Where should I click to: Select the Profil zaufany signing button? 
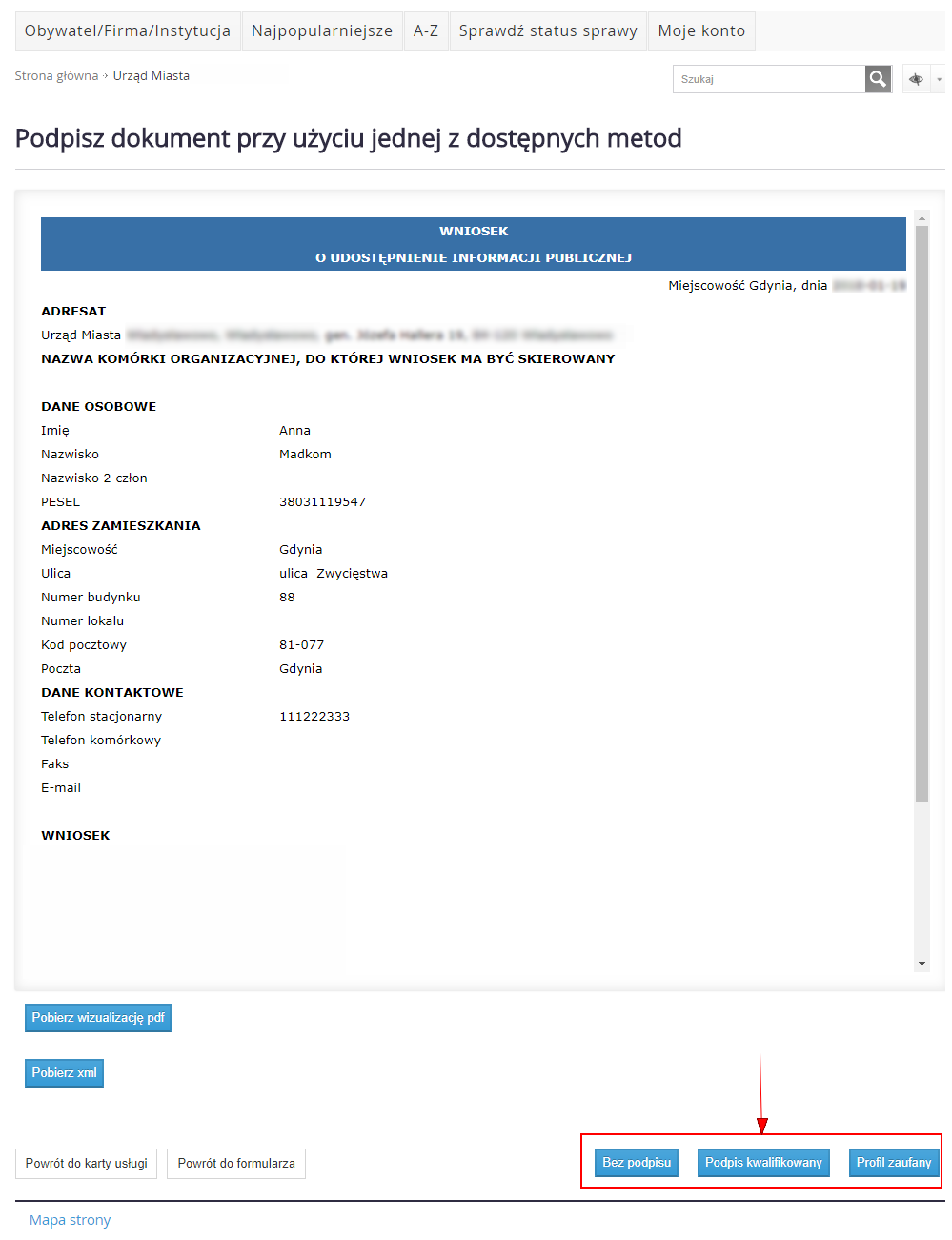click(x=893, y=1163)
